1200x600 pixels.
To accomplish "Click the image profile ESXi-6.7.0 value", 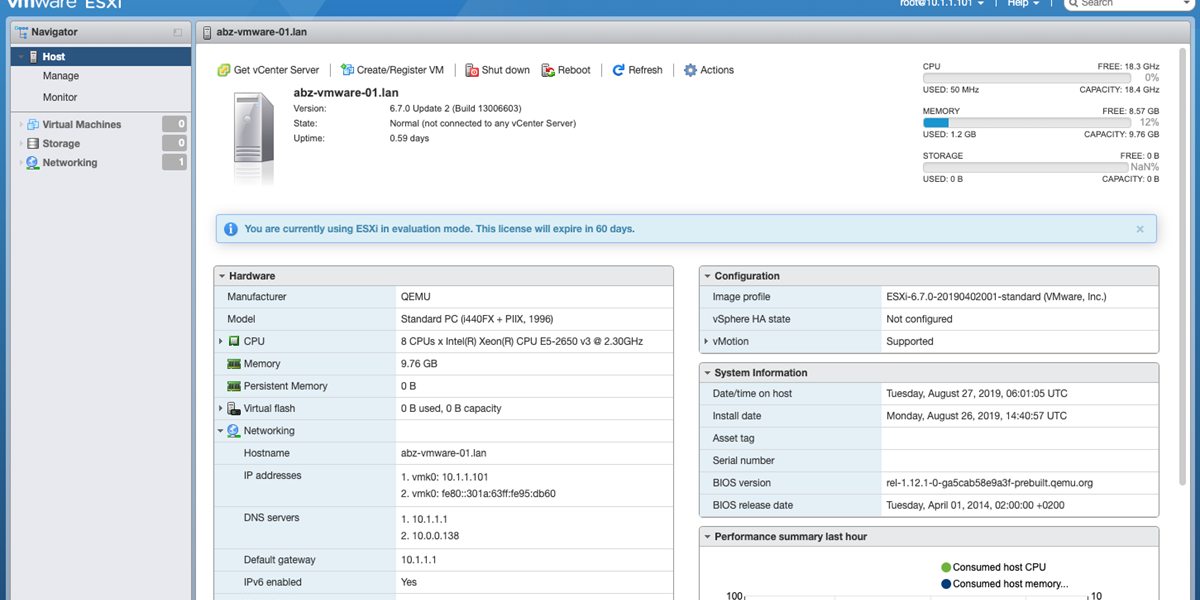I will pyautogui.click(x=996, y=297).
